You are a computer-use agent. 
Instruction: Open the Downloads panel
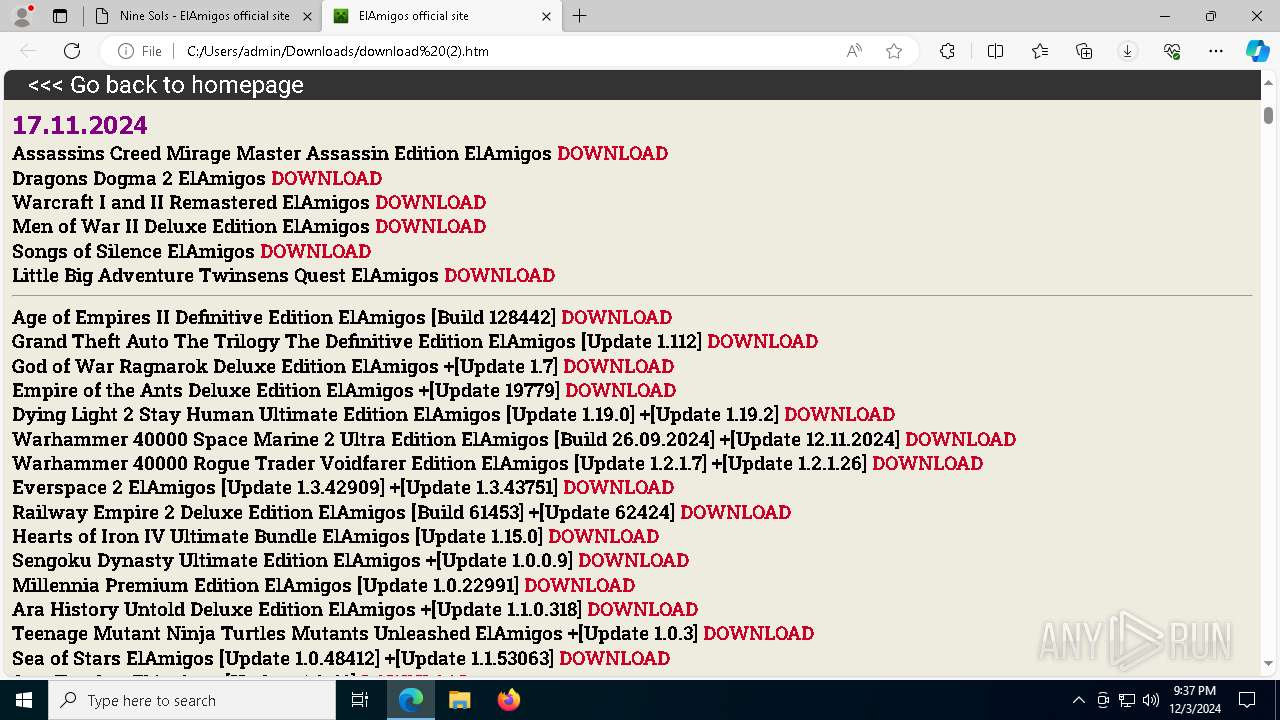[1128, 51]
